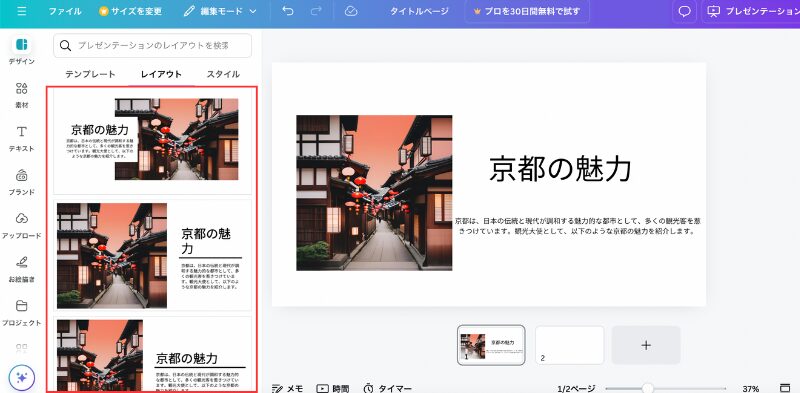Focus the layout search field
This screenshot has height=393, width=800.
[153, 45]
